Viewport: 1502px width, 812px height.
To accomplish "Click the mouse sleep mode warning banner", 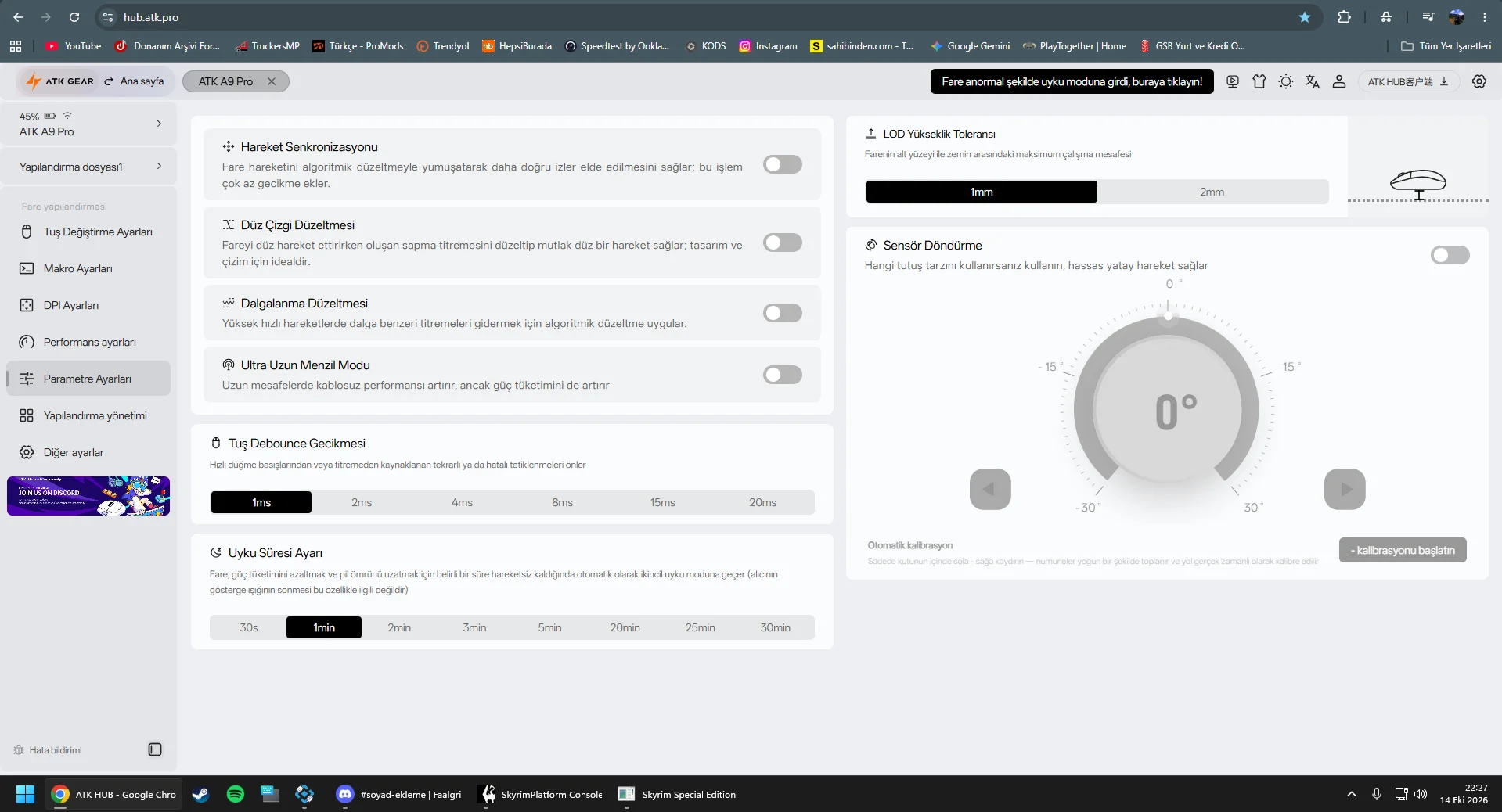I will pos(1072,81).
